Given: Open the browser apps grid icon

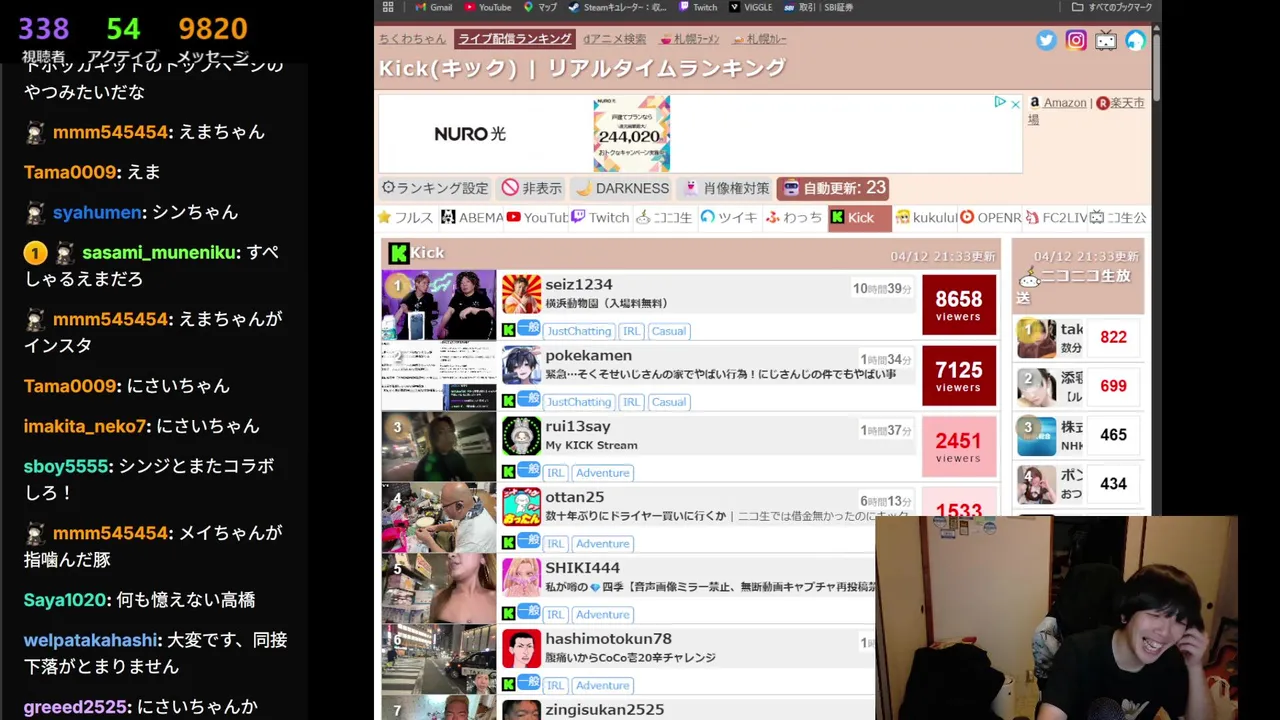Looking at the screenshot, I should point(388,7).
